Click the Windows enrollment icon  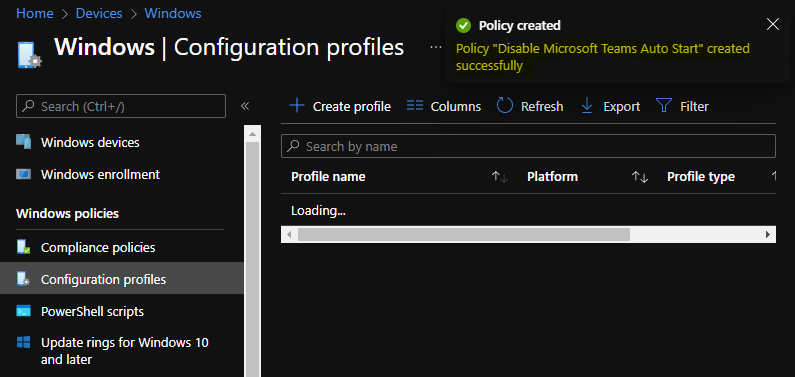click(24, 174)
